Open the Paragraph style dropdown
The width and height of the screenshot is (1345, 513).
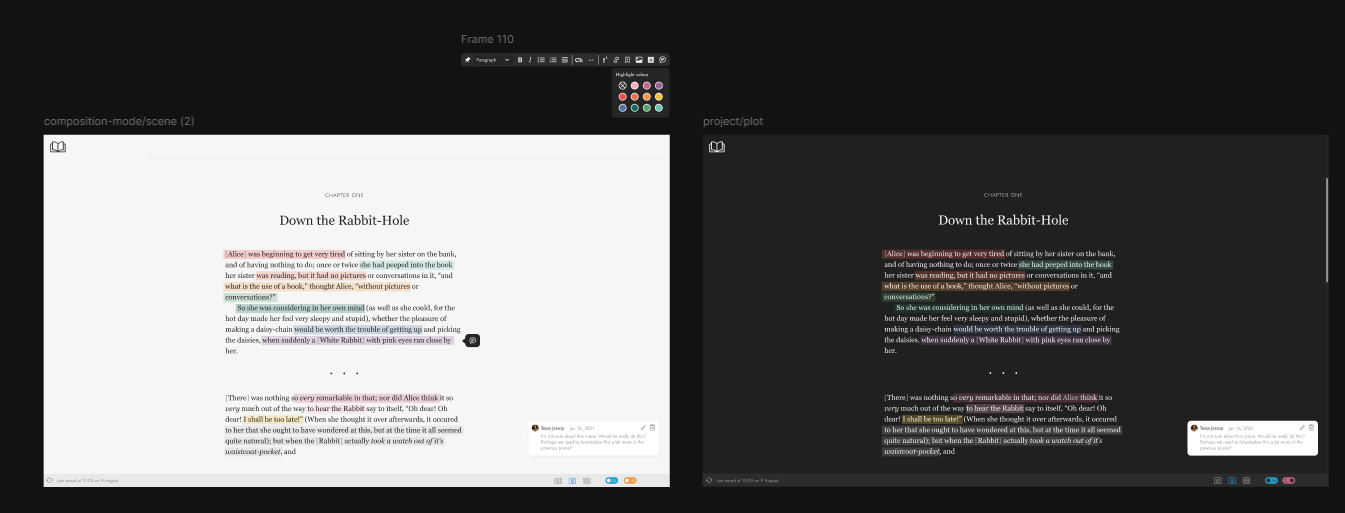tap(492, 60)
